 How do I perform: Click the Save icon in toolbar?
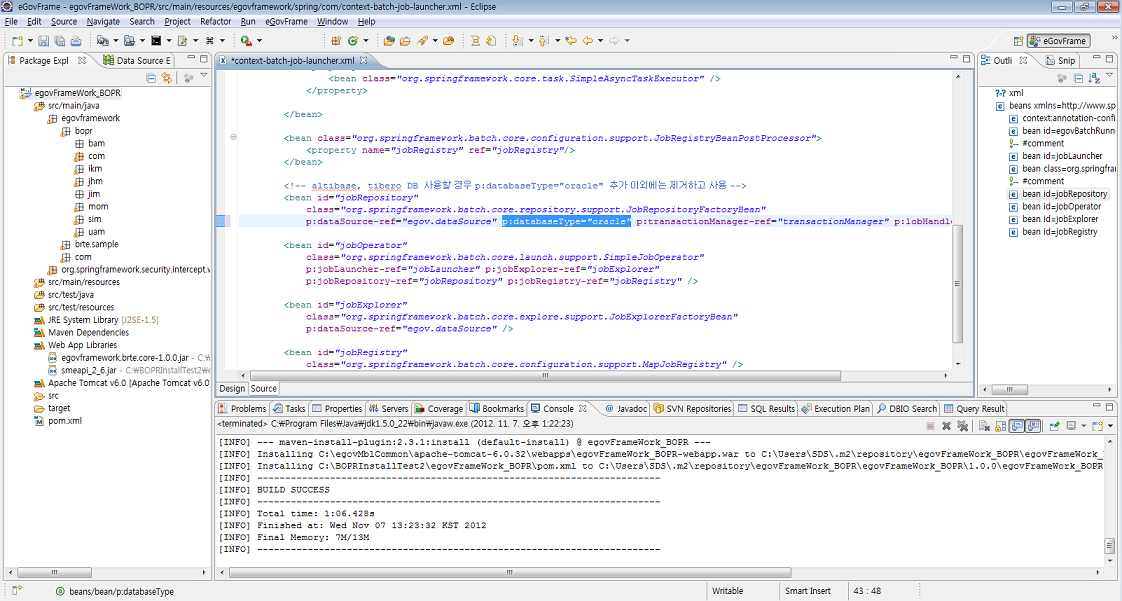click(44, 41)
